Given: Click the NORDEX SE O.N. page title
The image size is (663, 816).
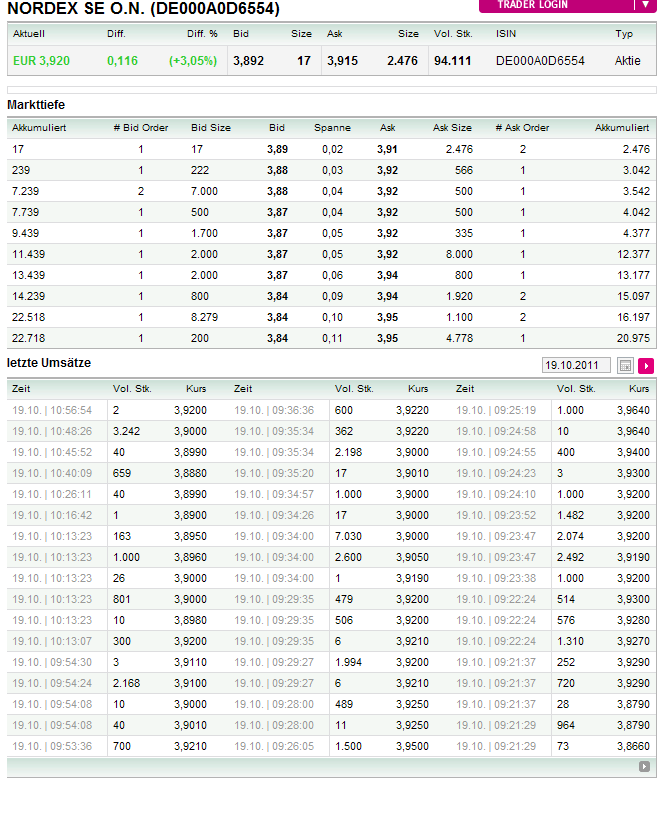Looking at the screenshot, I should click(143, 9).
